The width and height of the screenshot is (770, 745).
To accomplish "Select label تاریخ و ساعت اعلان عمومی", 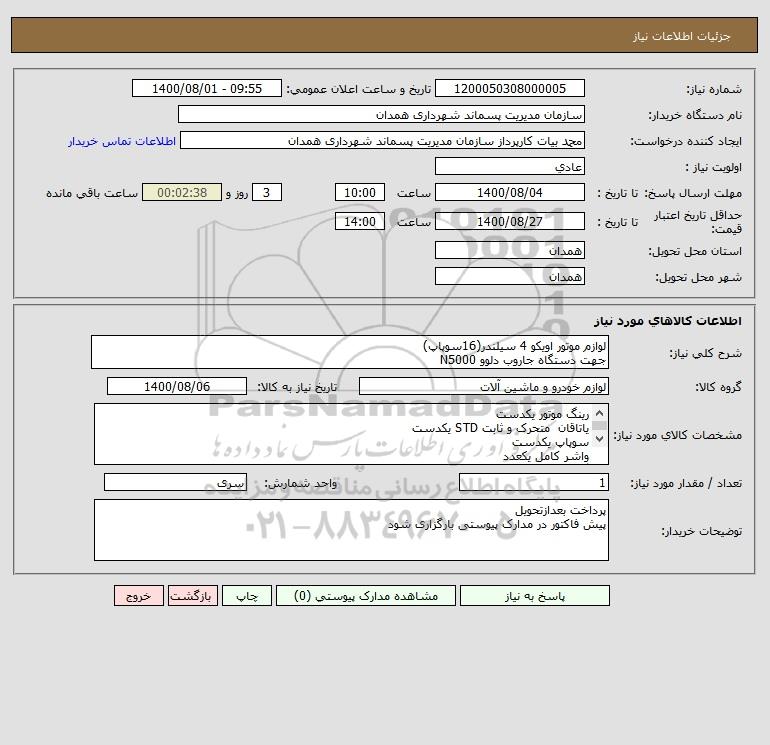I will click(x=358, y=89).
